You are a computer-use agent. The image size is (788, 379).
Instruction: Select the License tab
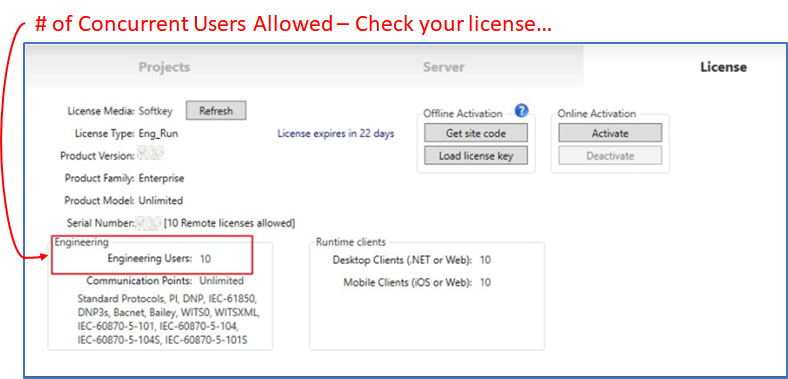coord(723,67)
